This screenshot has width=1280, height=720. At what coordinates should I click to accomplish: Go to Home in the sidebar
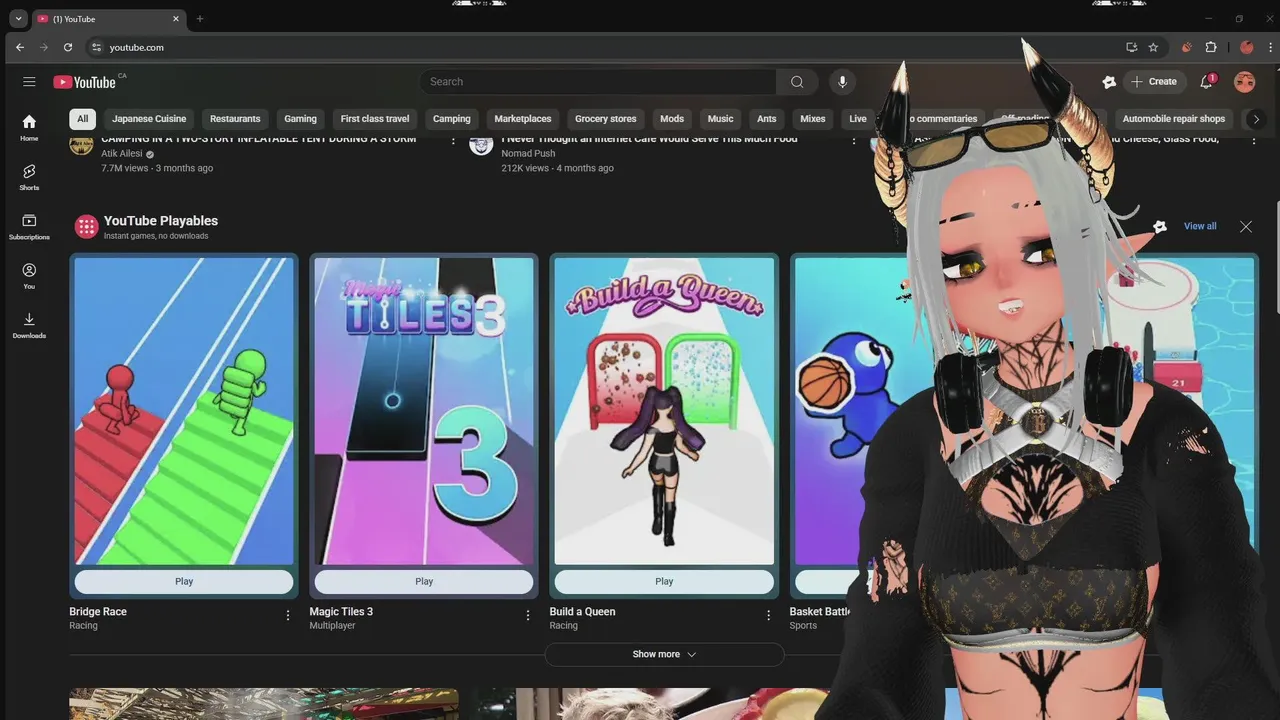[29, 128]
